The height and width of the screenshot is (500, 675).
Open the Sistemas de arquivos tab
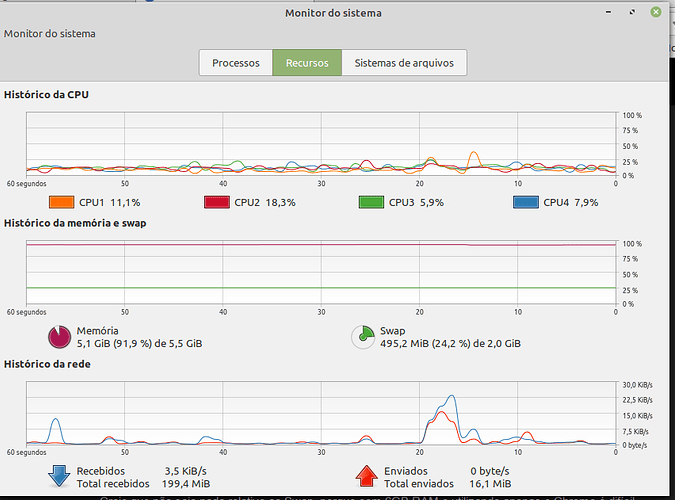pos(404,63)
